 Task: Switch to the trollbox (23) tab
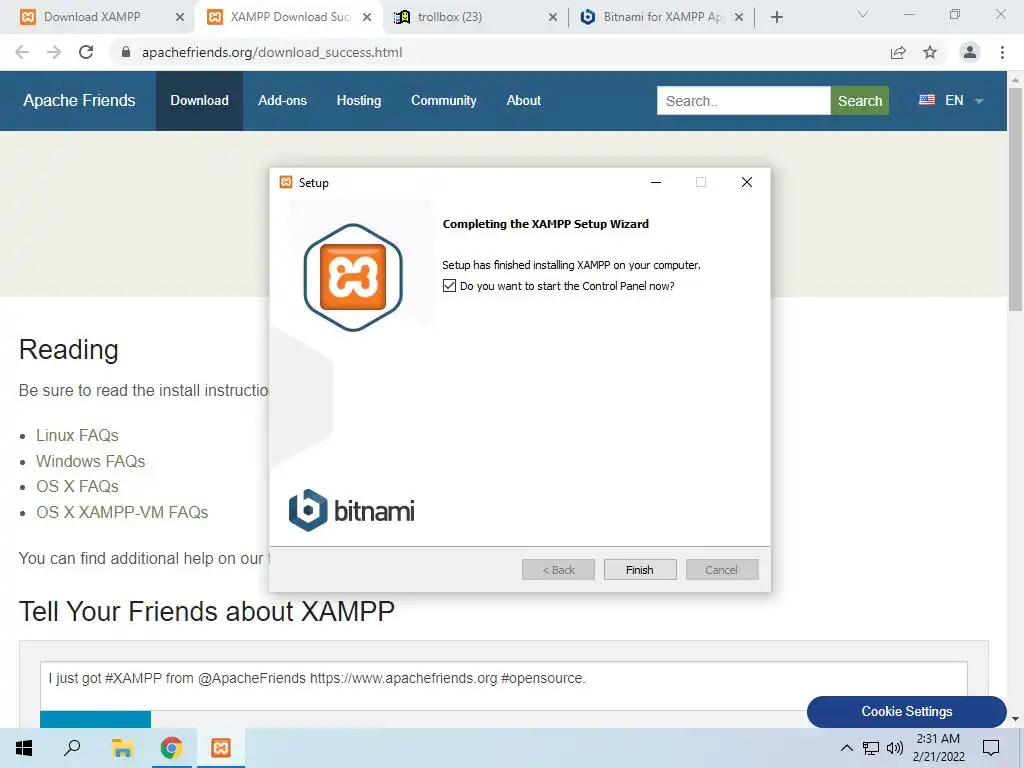coord(450,17)
